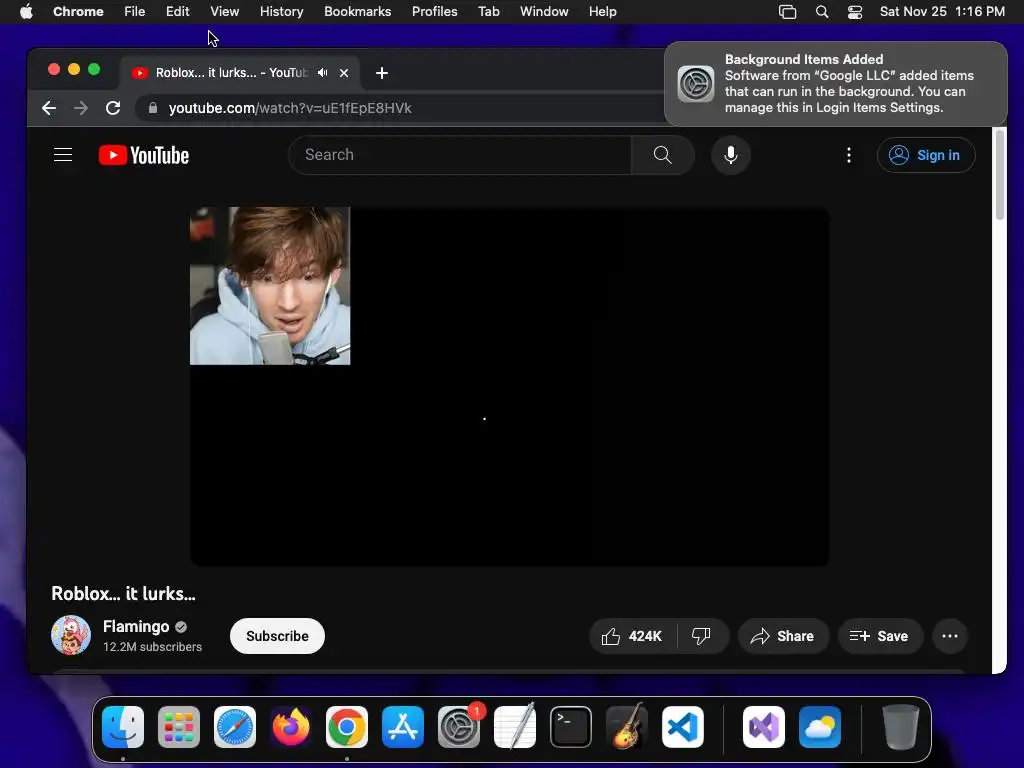Screen dimensions: 1024x768
Task: Reload the page in Chrome
Action: [x=113, y=108]
